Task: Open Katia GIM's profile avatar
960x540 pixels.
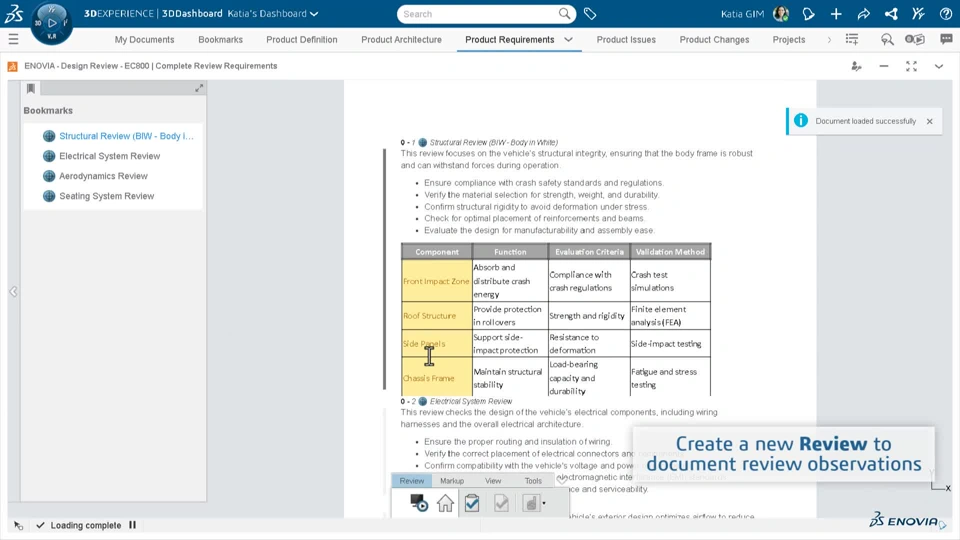Action: (781, 13)
